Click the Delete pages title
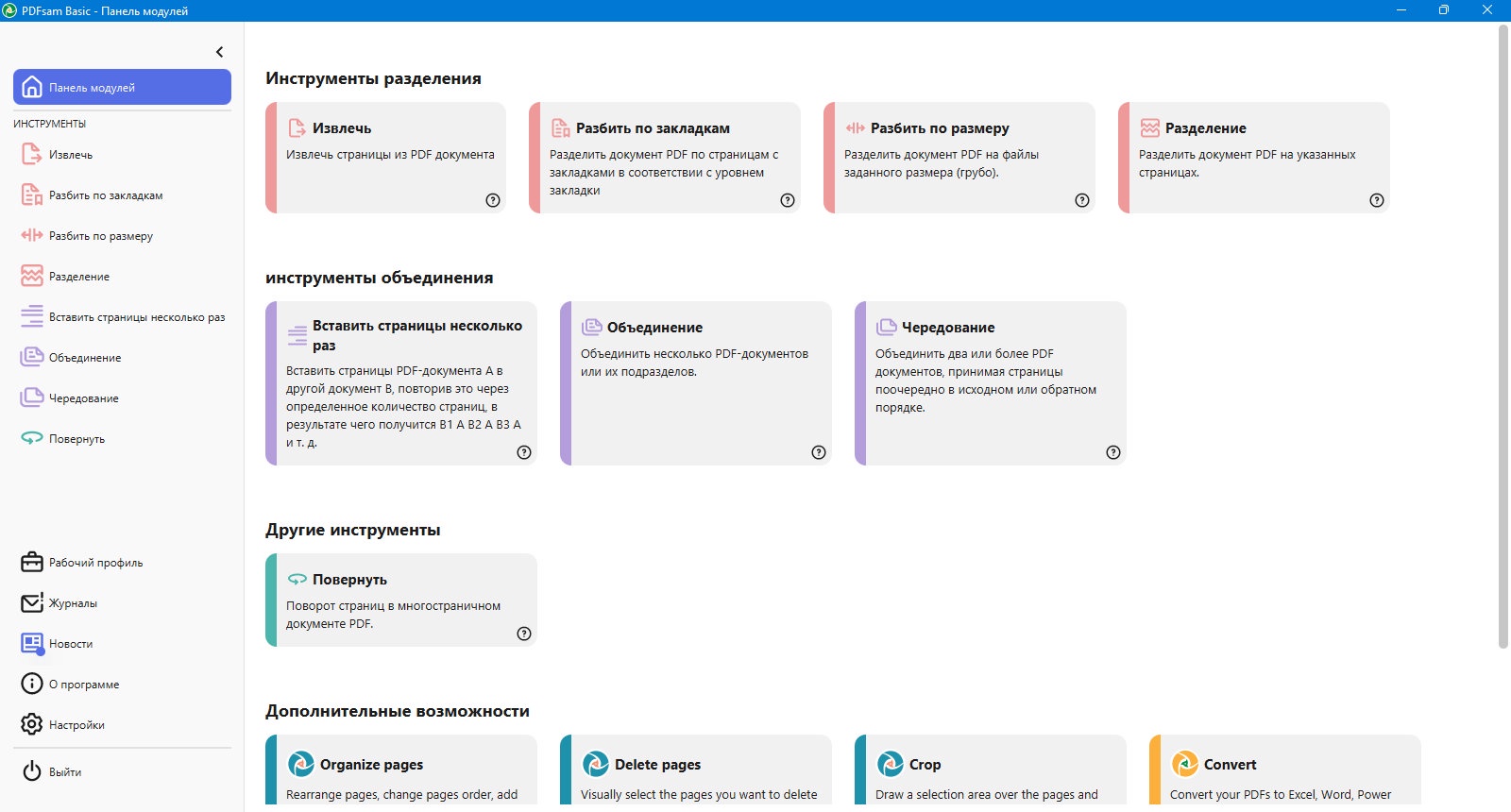The height and width of the screenshot is (812, 1511). (x=657, y=765)
